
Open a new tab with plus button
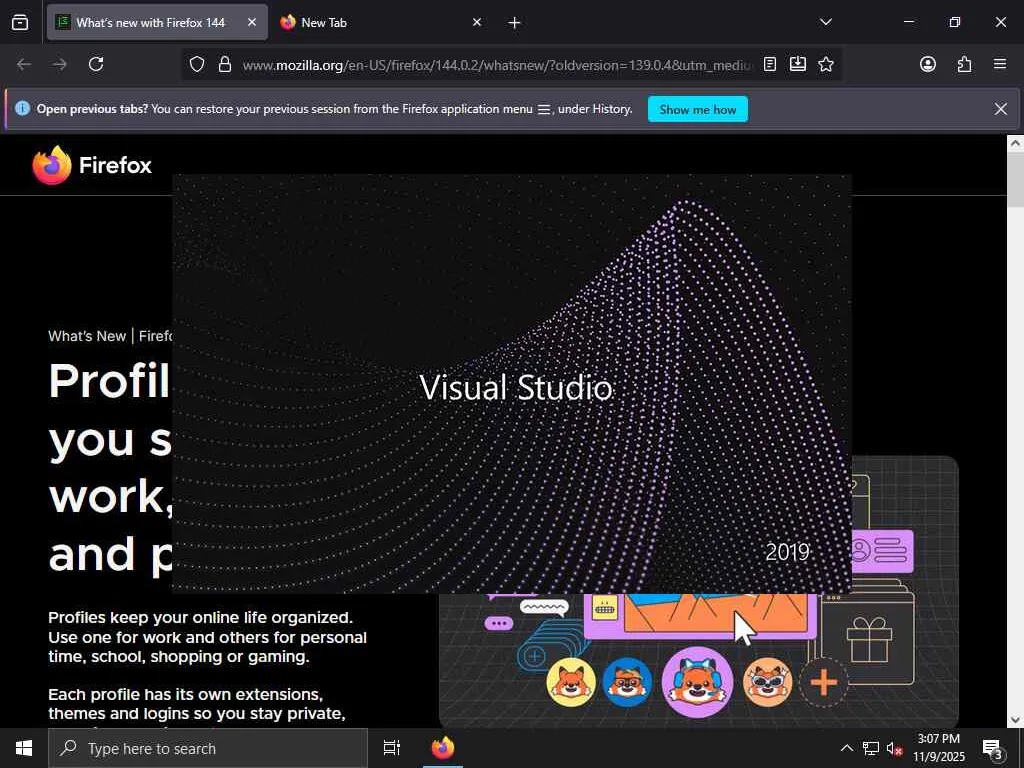click(514, 23)
